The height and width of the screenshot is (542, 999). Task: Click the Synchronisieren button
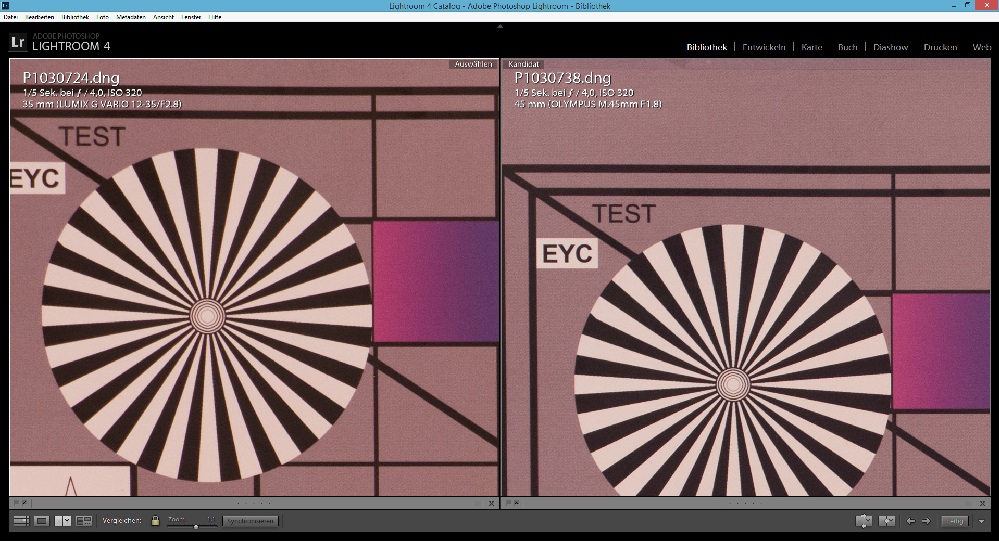(249, 521)
